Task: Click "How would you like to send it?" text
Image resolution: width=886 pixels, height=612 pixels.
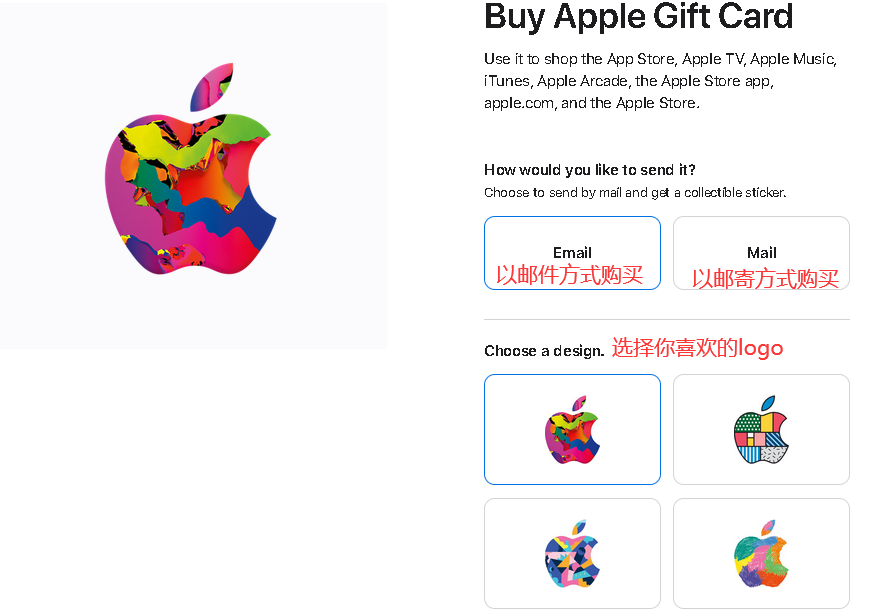Action: (589, 170)
